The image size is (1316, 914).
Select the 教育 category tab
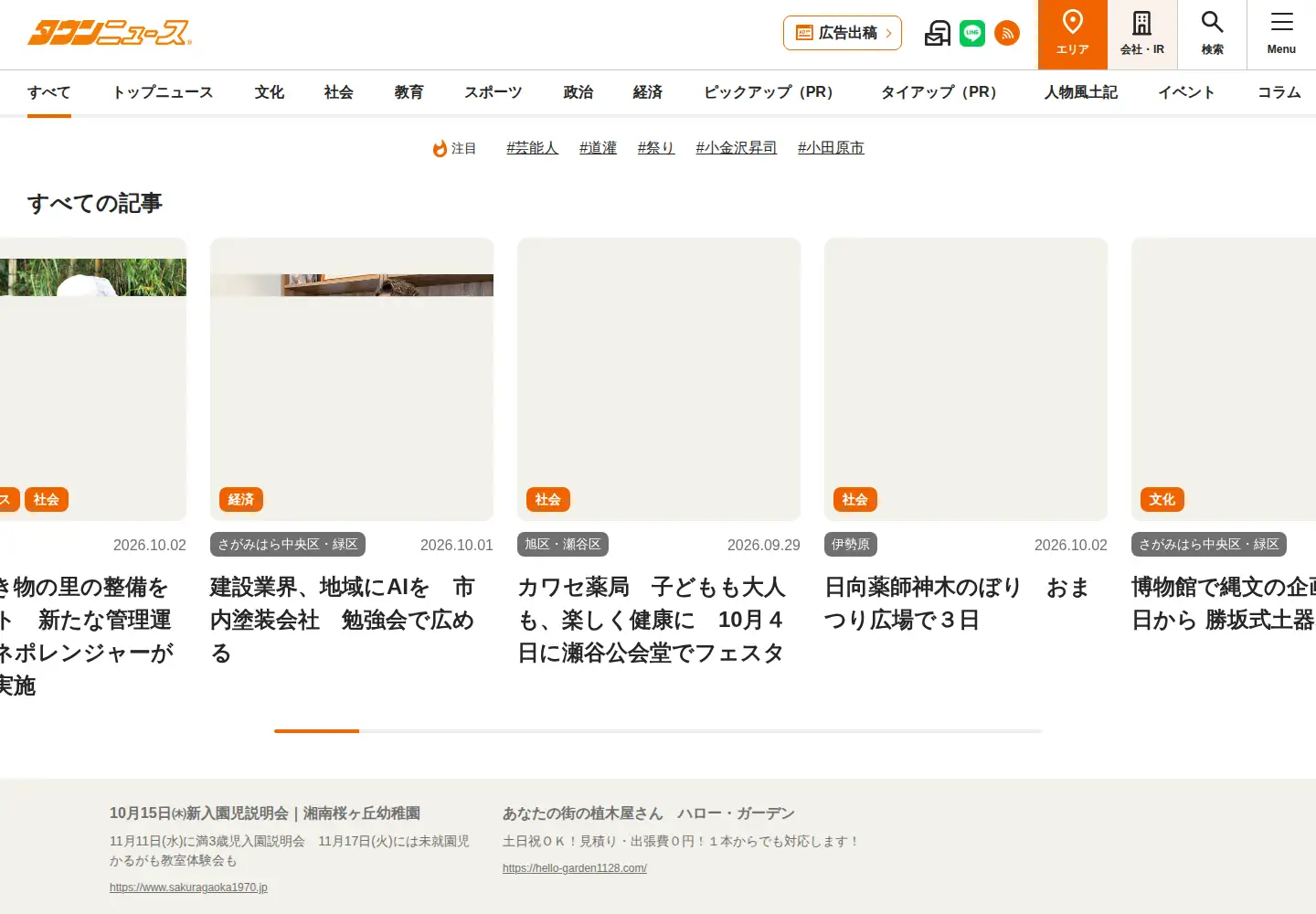(x=409, y=92)
